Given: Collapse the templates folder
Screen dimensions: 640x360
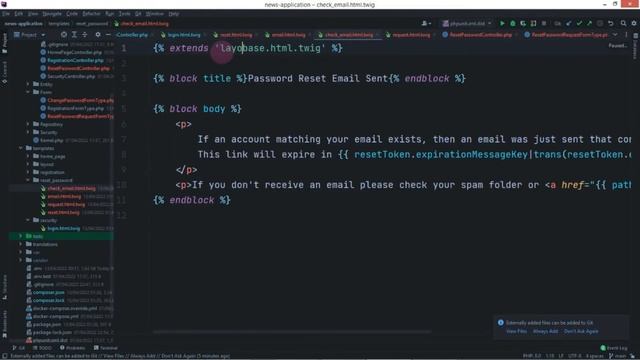Looking at the screenshot, I should (x=20, y=148).
